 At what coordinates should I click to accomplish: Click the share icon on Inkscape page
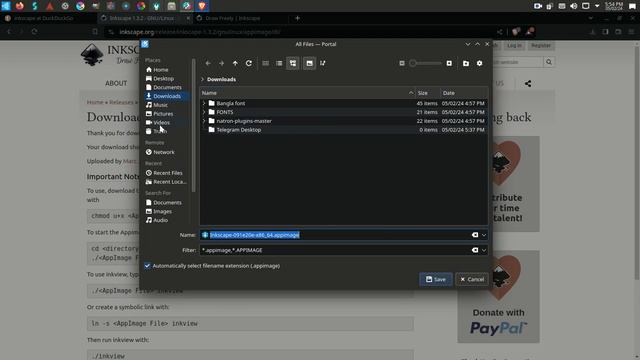coord(528,84)
